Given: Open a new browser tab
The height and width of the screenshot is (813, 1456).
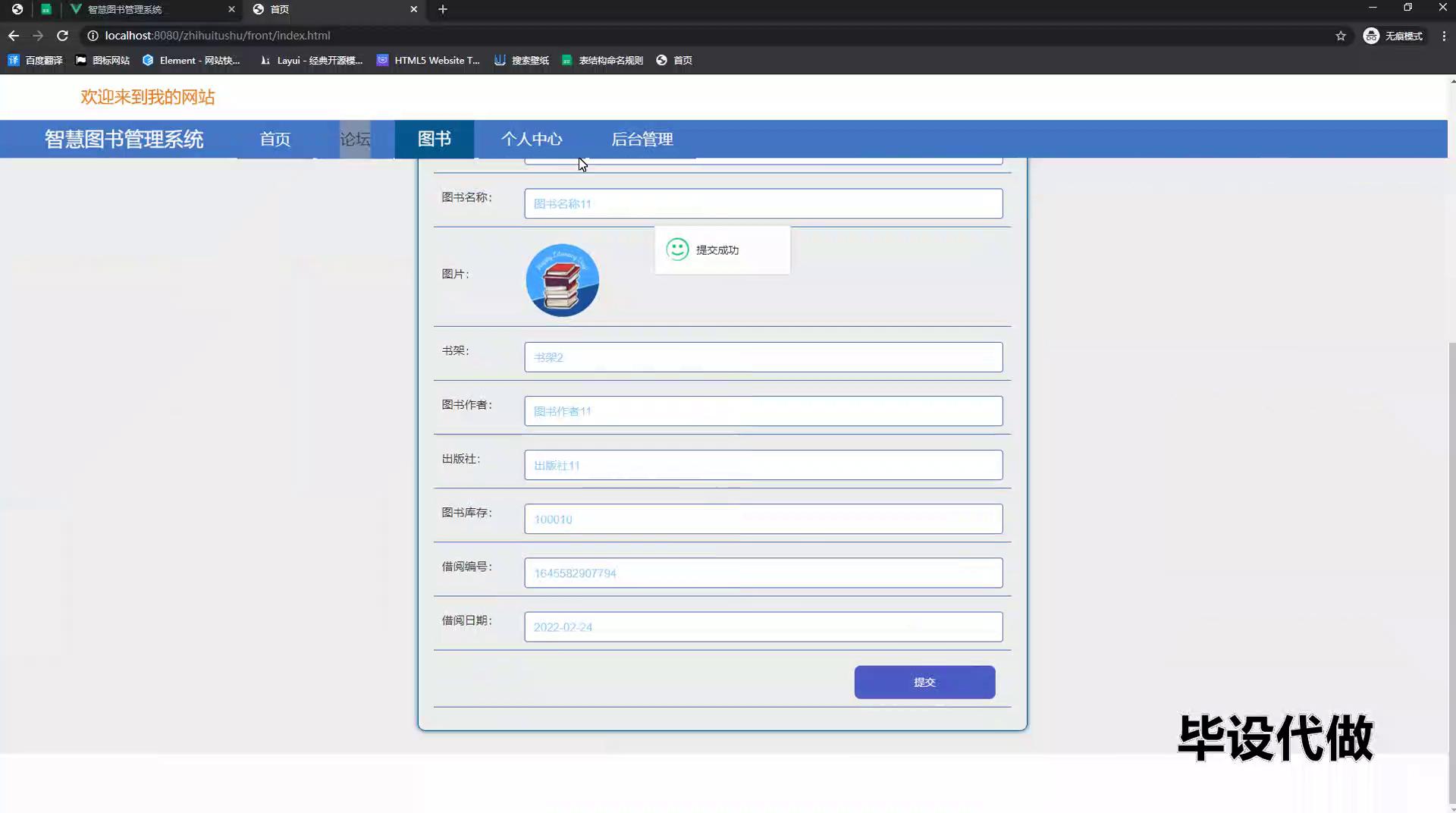Looking at the screenshot, I should [443, 9].
